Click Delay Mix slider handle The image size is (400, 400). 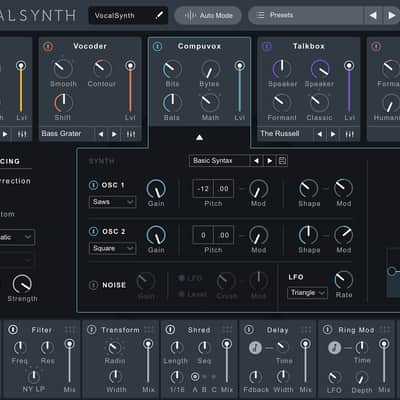click(305, 344)
